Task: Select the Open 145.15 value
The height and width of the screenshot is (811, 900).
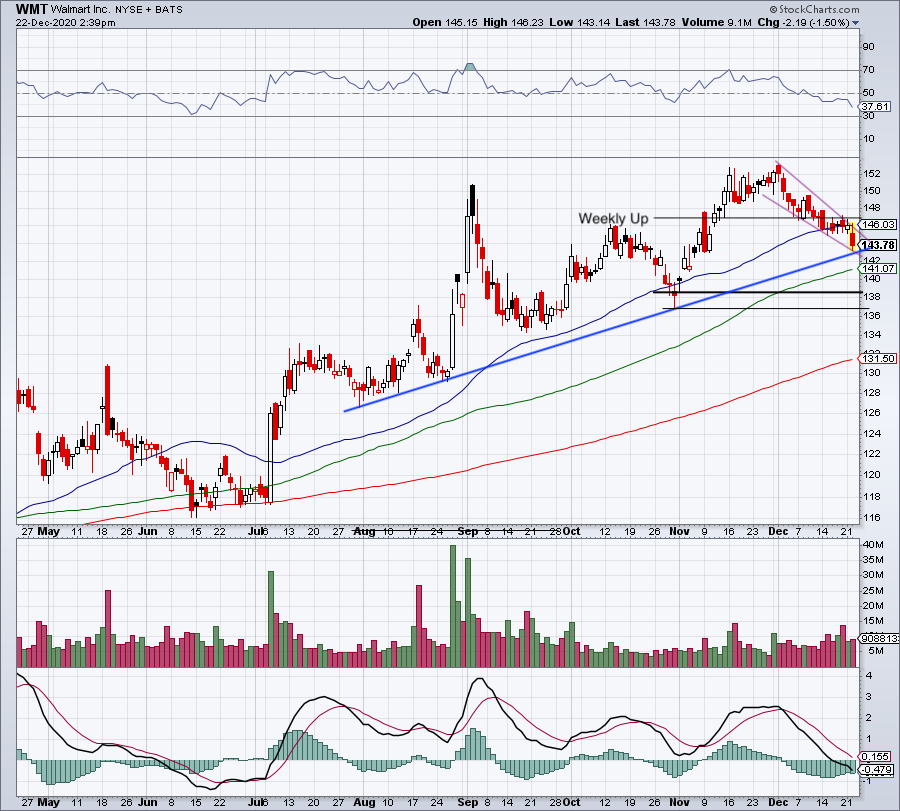Action: tap(445, 22)
